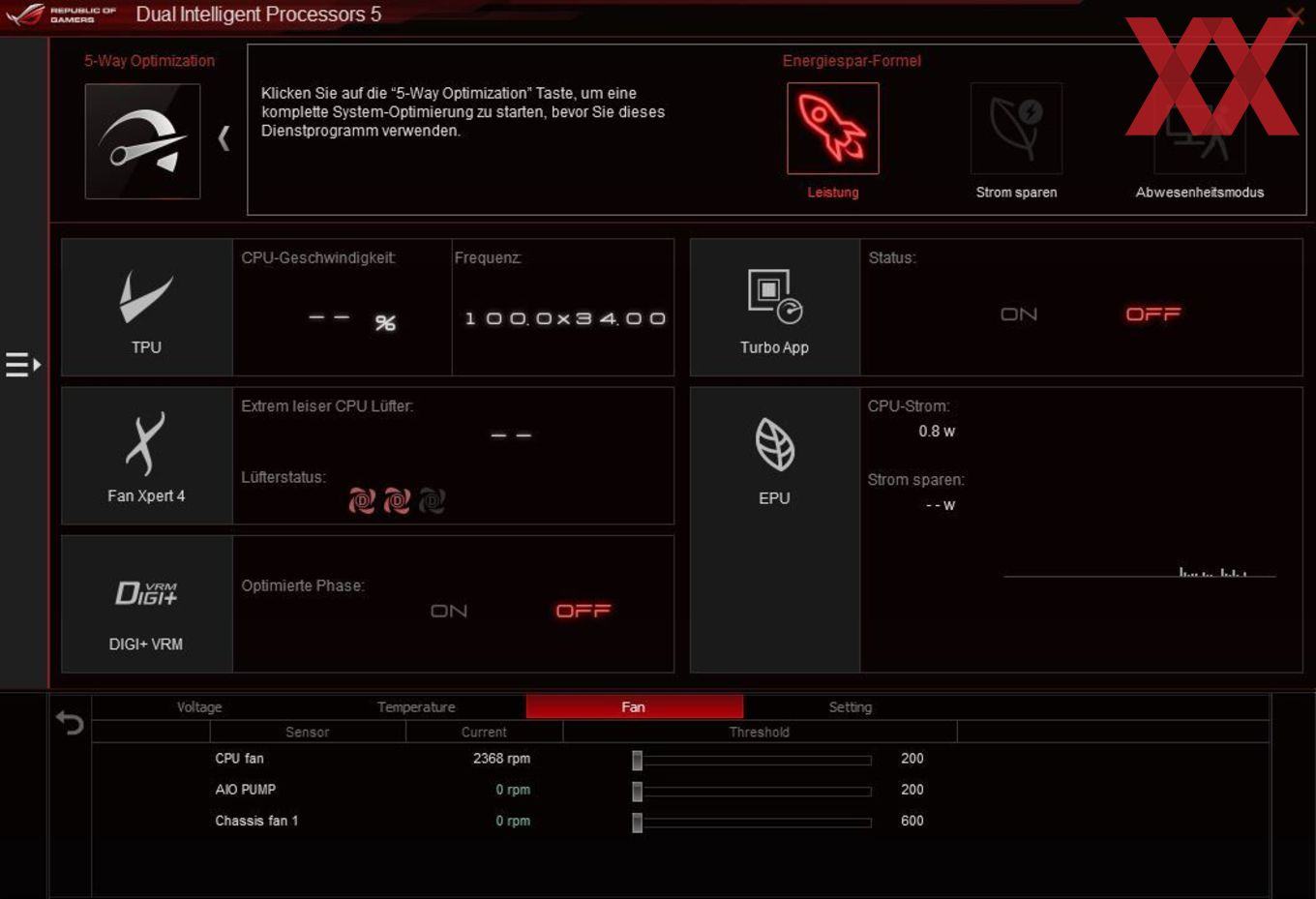Select the CPU fan sensor row label

coord(239,759)
